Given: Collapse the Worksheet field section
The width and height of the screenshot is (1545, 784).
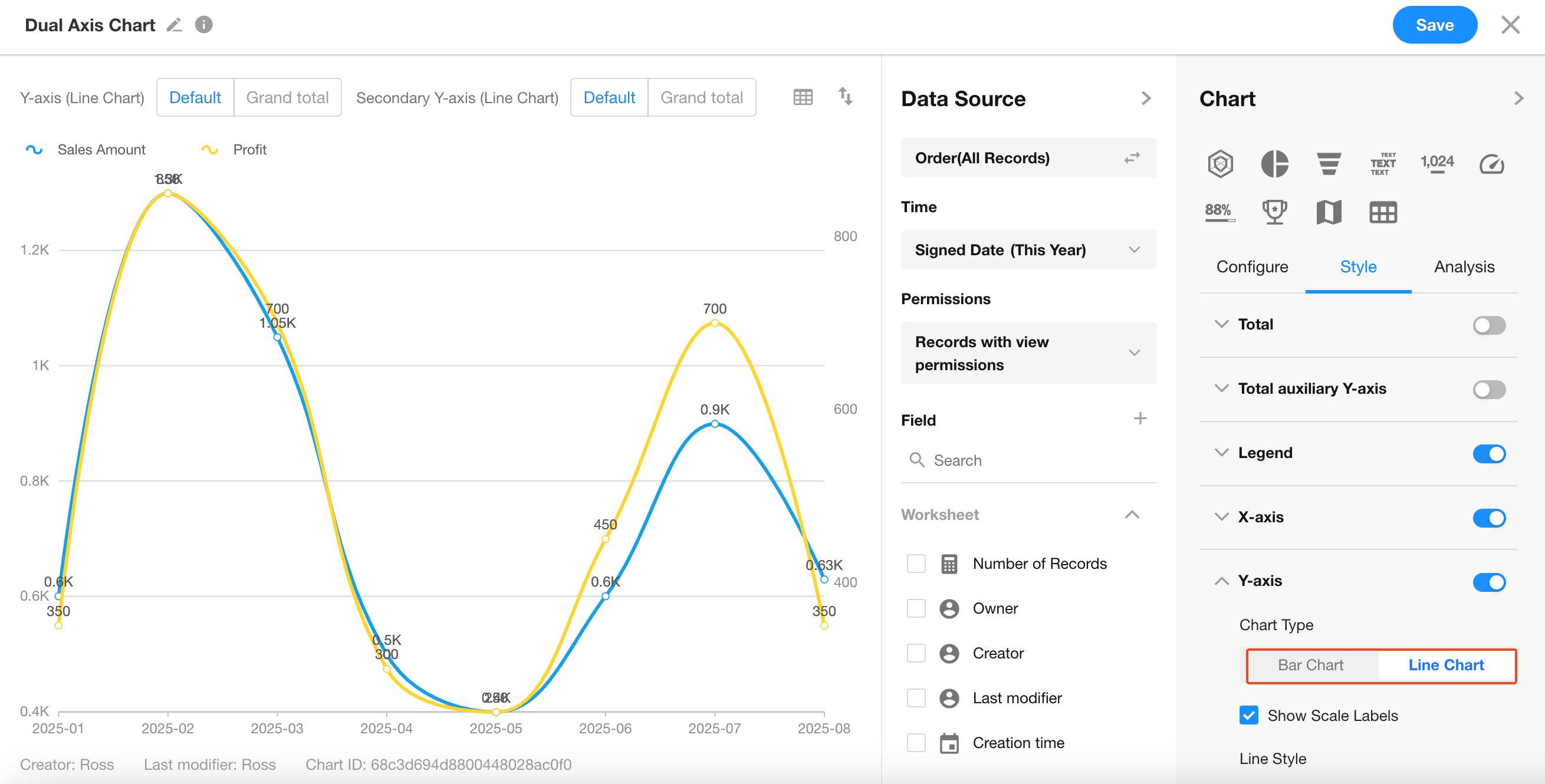Looking at the screenshot, I should click(x=1131, y=515).
